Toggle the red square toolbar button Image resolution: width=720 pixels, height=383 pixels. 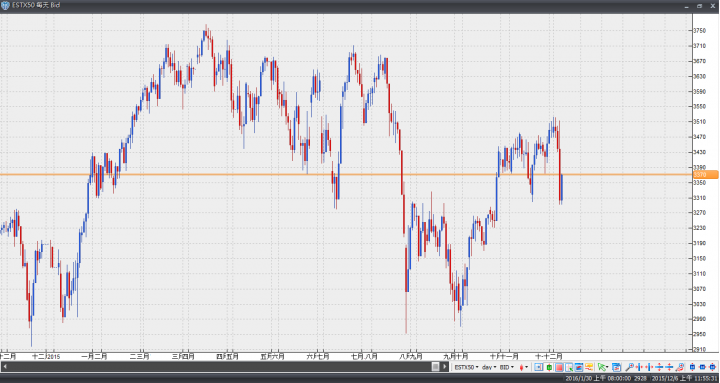tap(559, 367)
